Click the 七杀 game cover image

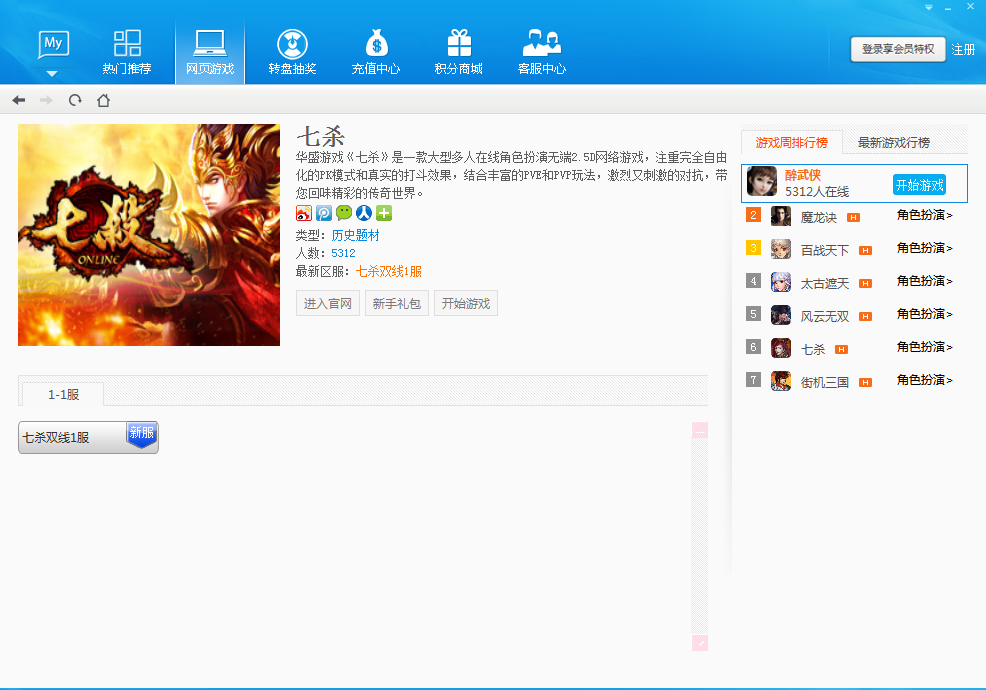149,235
